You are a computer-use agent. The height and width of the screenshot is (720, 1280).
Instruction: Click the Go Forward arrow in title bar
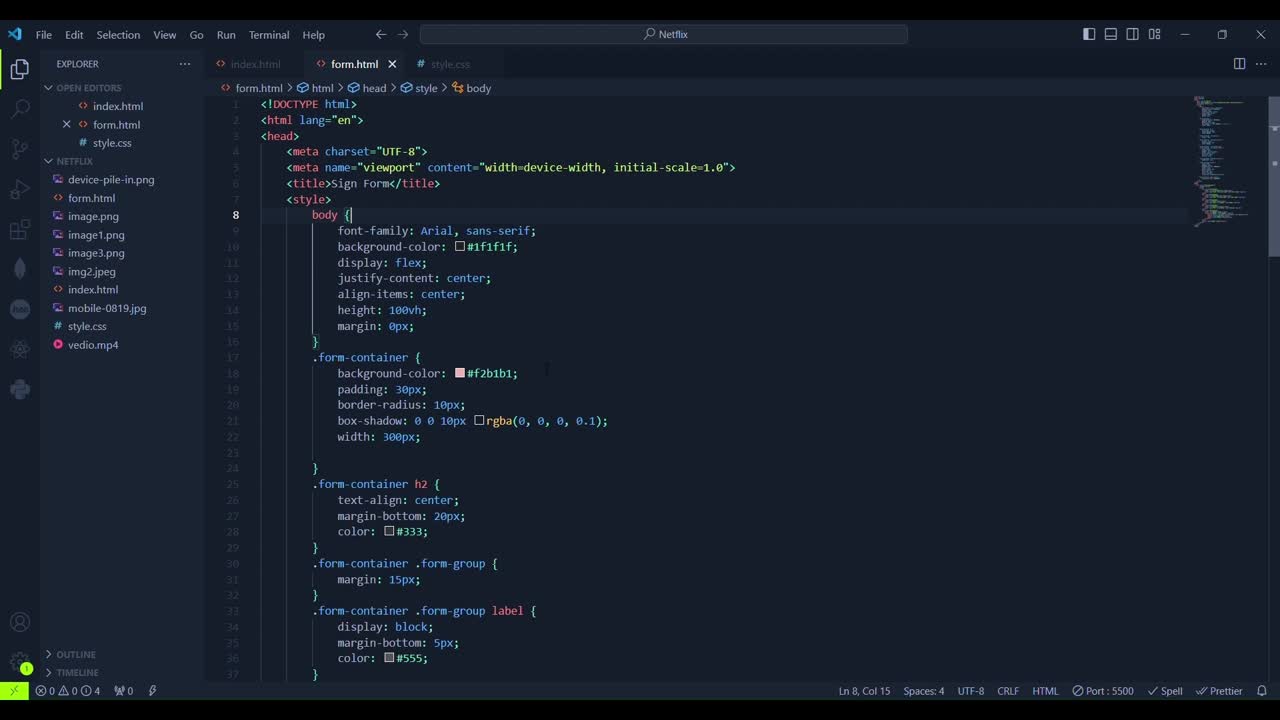point(403,34)
